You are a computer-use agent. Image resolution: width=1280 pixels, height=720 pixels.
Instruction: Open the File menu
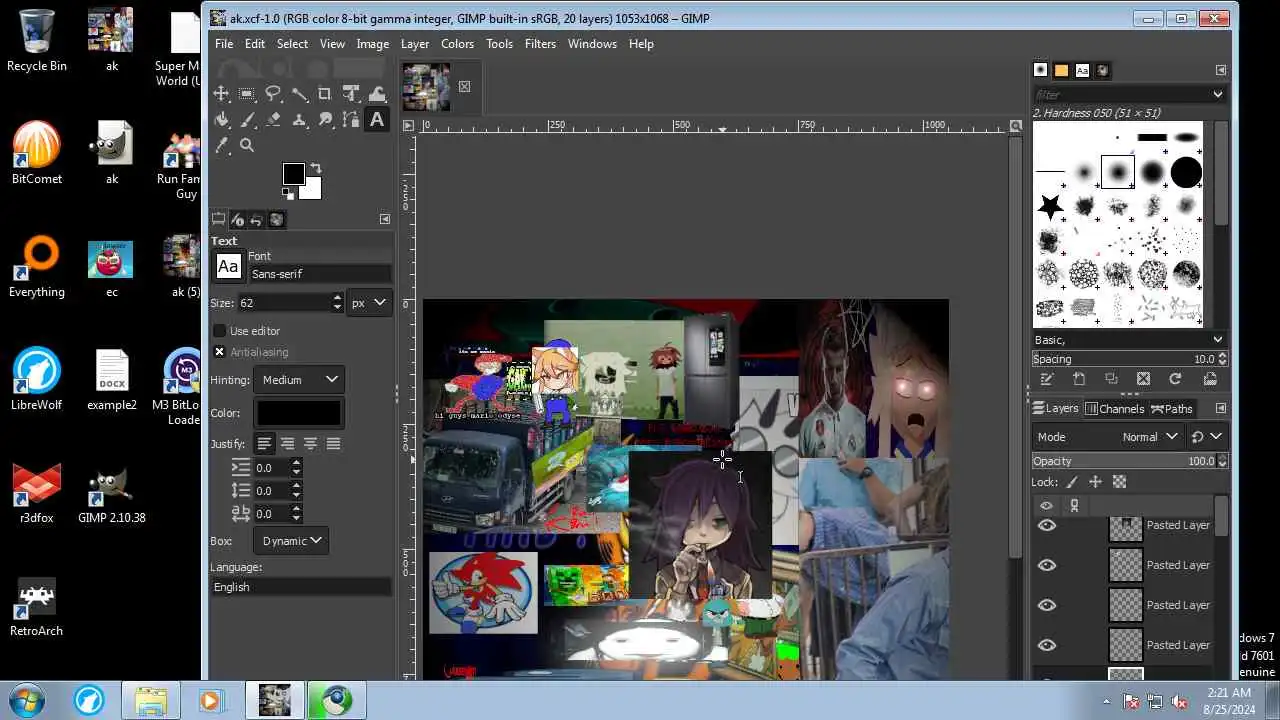tap(224, 44)
